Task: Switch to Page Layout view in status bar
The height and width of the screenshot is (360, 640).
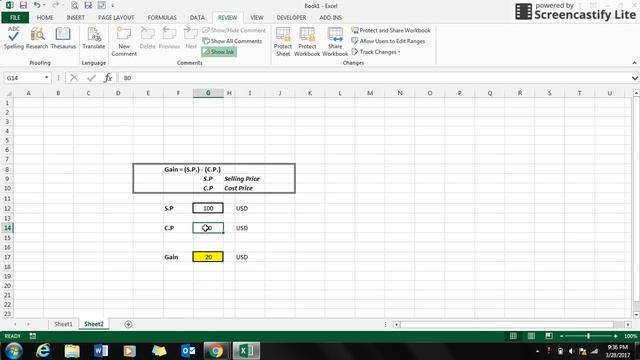Action: (531, 336)
